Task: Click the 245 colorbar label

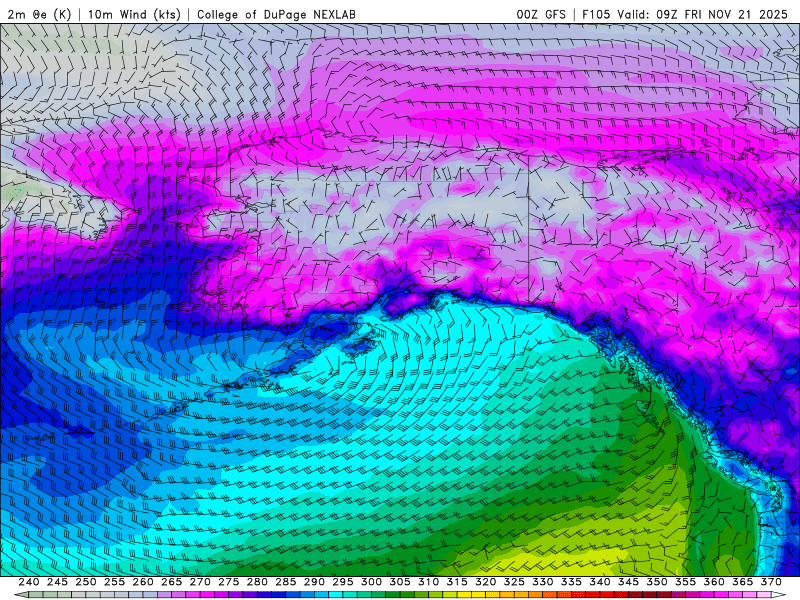Action: pyautogui.click(x=57, y=582)
